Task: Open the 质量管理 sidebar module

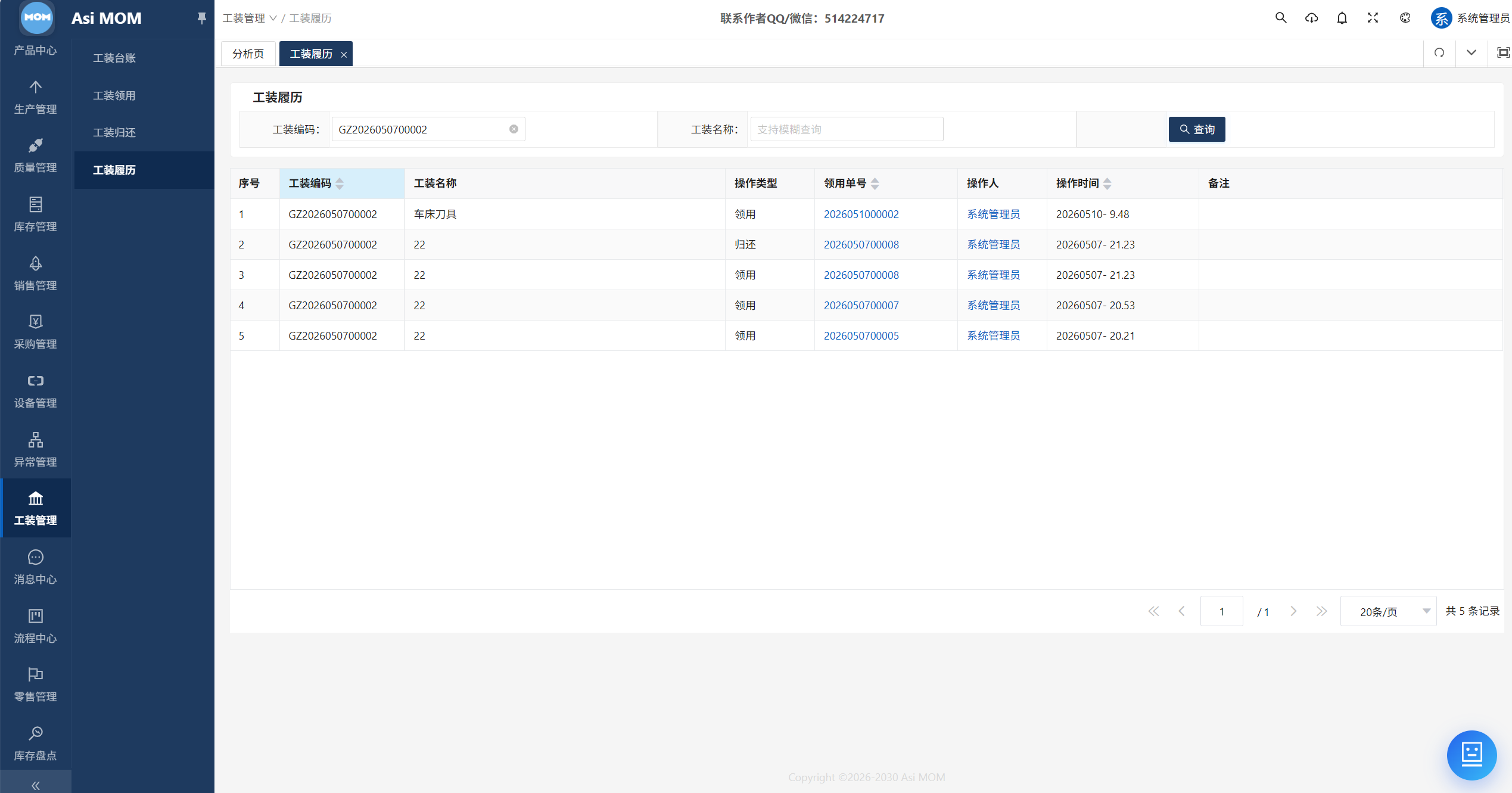Action: pos(36,156)
